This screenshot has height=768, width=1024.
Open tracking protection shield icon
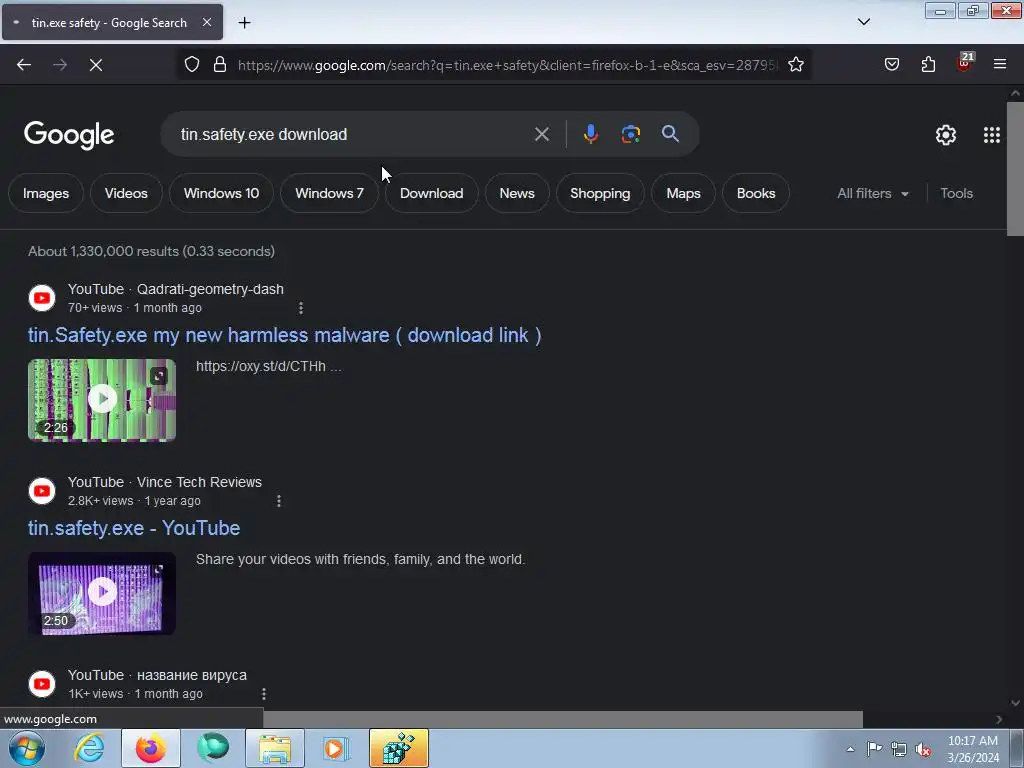[192, 65]
